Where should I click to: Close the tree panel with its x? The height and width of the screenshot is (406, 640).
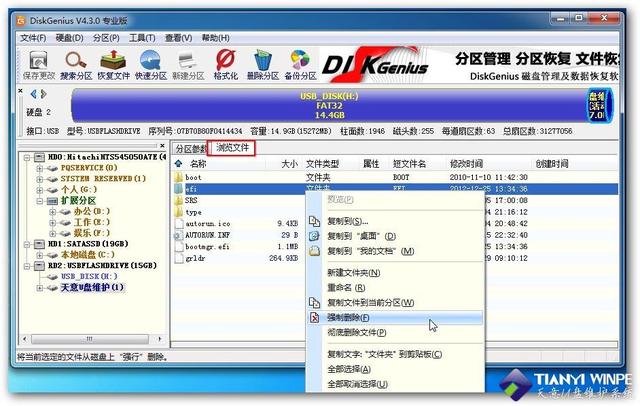(162, 146)
